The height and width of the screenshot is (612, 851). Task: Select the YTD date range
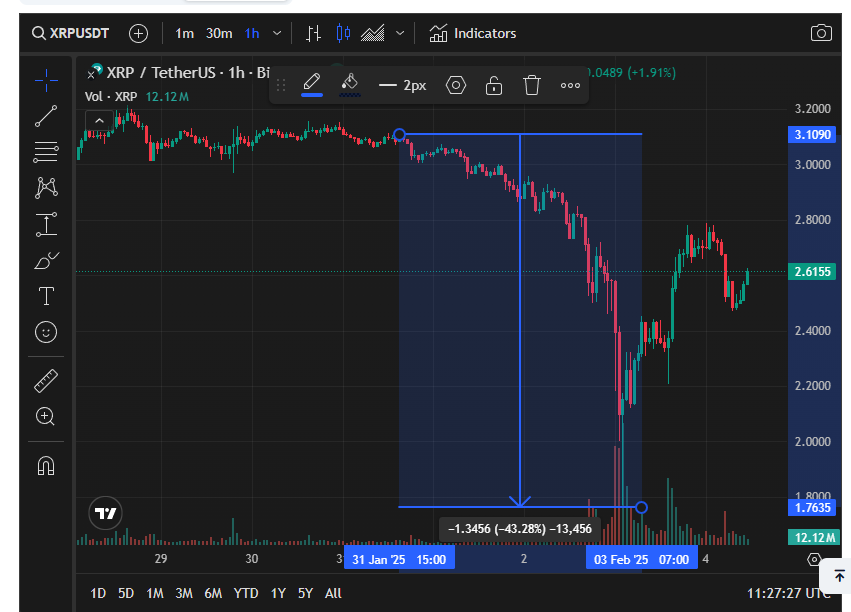coord(245,593)
